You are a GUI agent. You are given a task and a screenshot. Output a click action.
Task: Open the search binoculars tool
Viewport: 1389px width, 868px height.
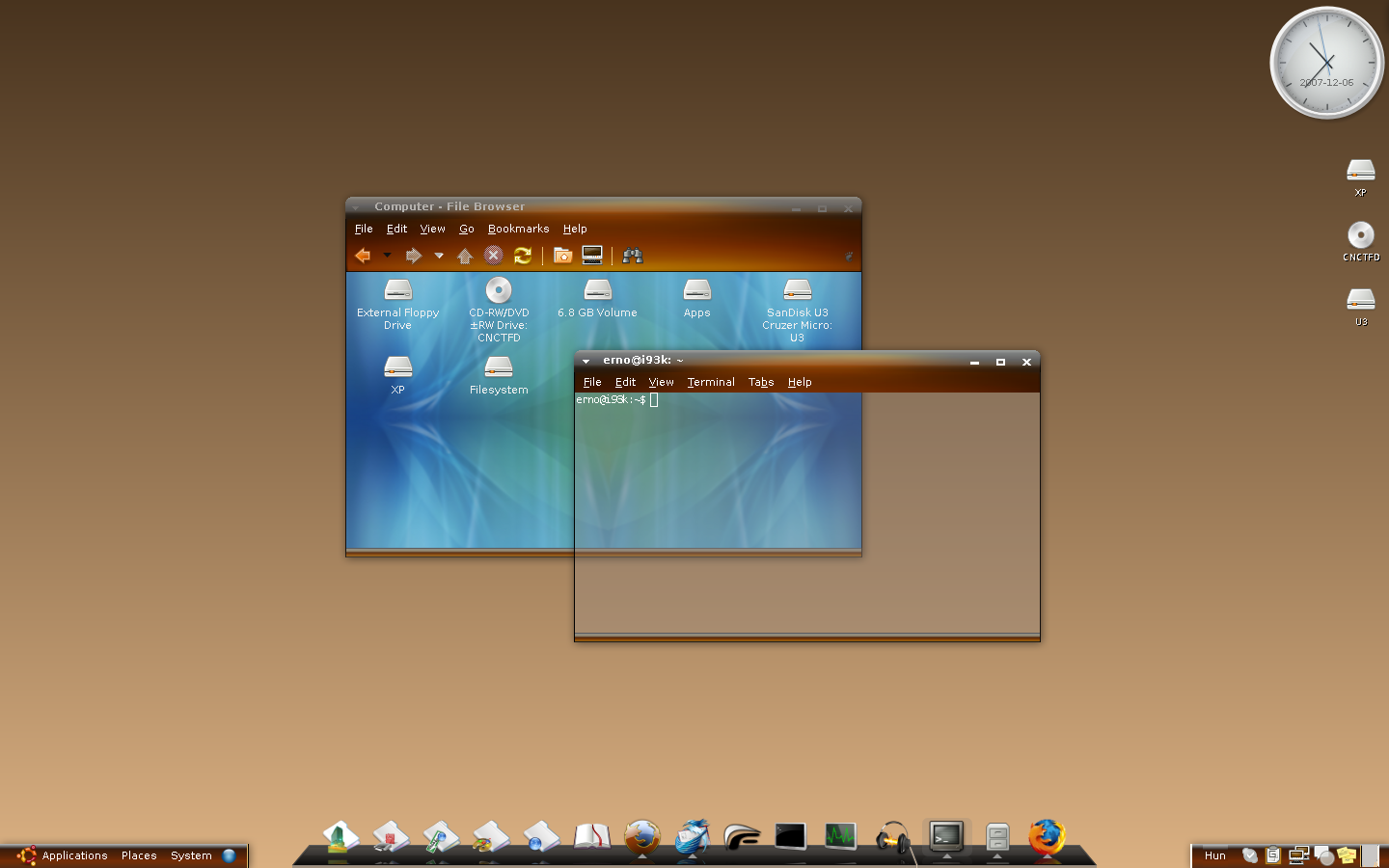click(632, 256)
